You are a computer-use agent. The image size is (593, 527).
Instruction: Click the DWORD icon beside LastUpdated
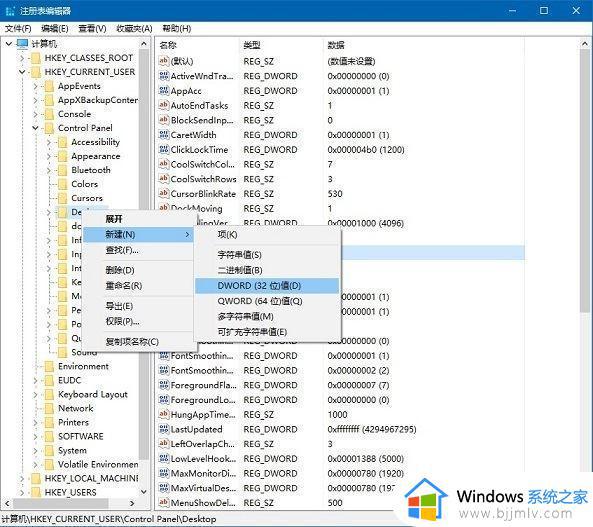[164, 429]
